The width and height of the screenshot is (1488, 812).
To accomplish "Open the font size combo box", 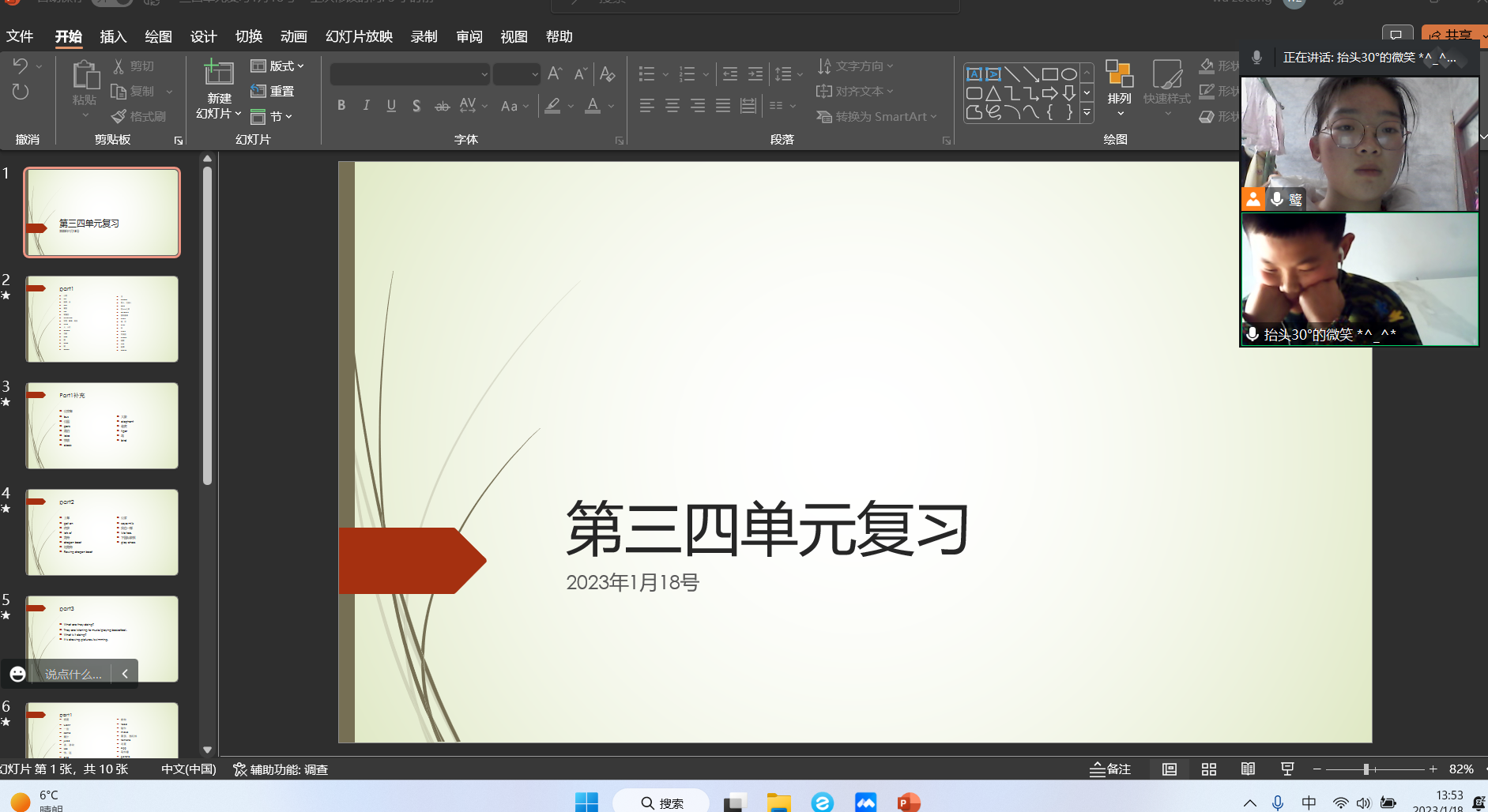I will (517, 74).
